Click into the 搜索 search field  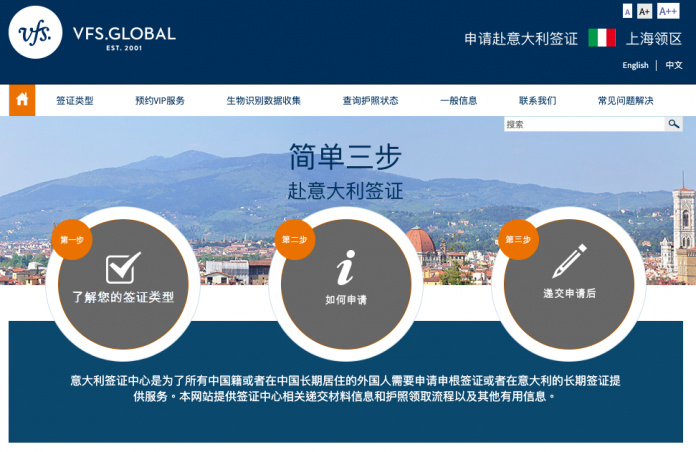pyautogui.click(x=584, y=124)
